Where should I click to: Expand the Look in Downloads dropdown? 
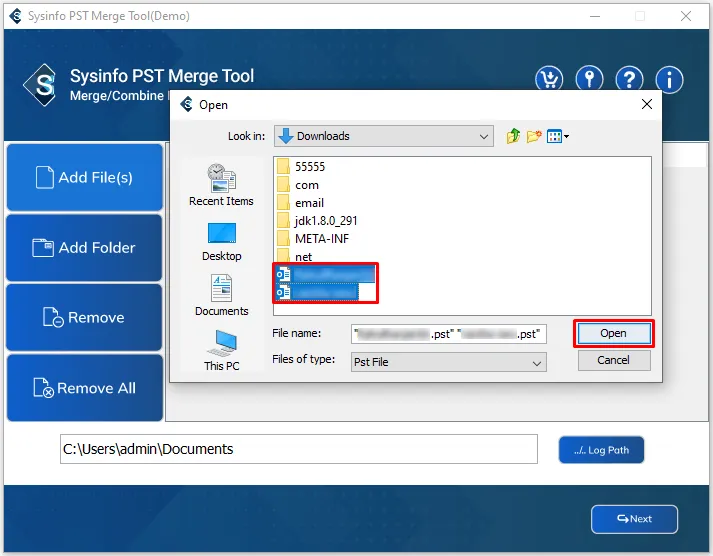pyautogui.click(x=484, y=136)
